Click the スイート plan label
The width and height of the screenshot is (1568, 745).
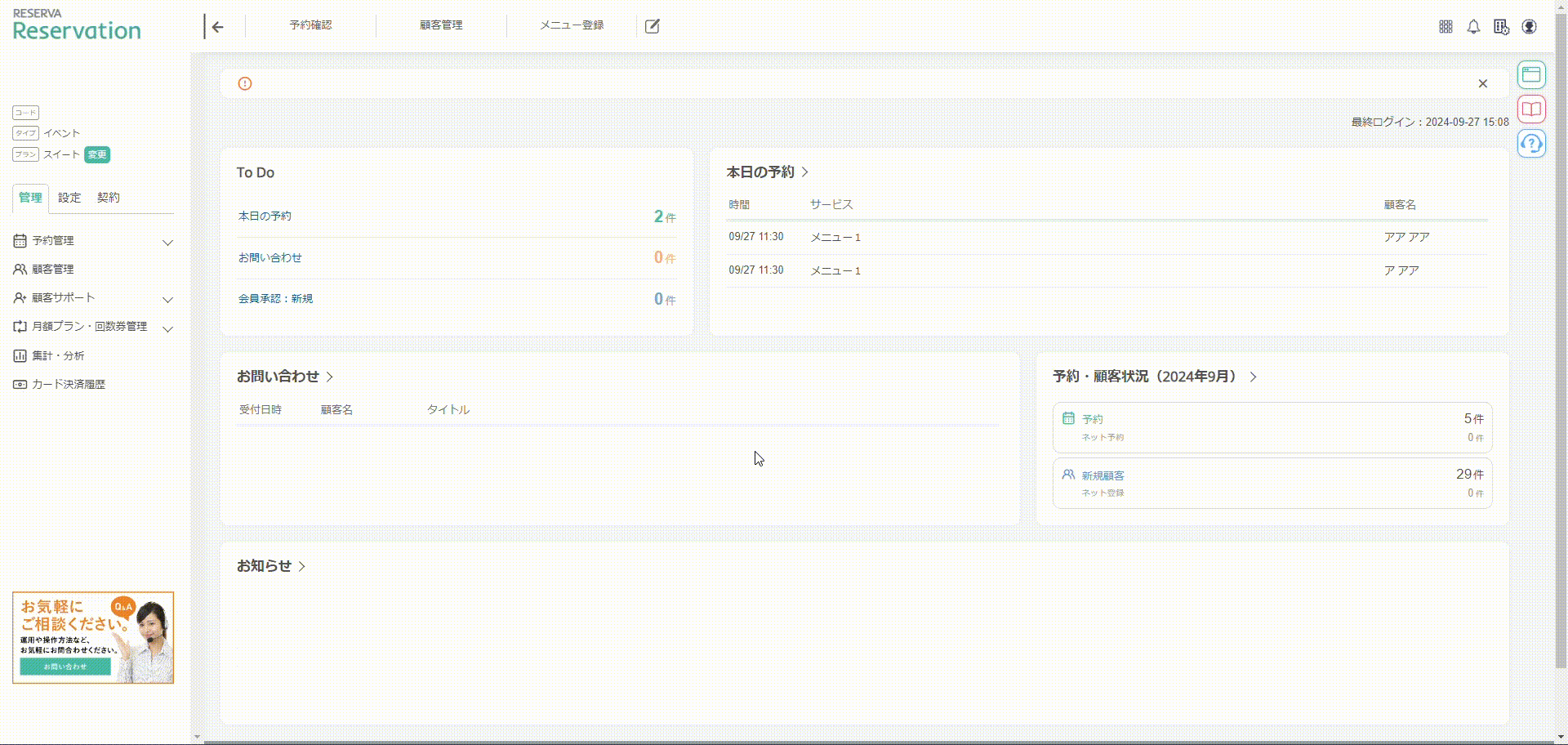click(61, 154)
